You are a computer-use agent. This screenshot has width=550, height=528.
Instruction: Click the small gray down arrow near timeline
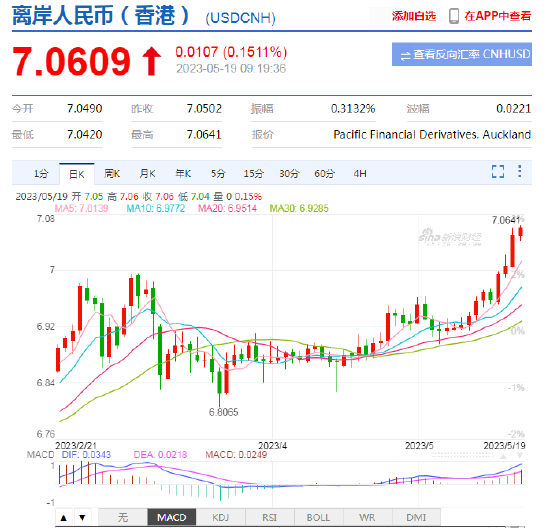519,455
